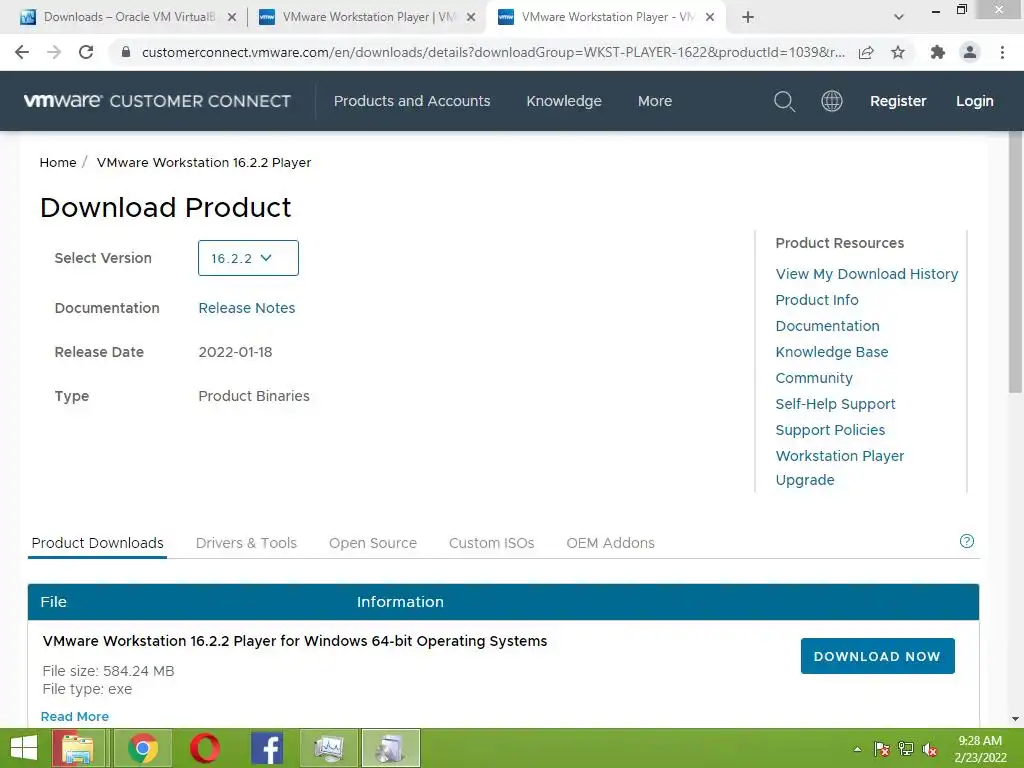Select the Product Downloads tab
This screenshot has height=768, width=1024.
pyautogui.click(x=97, y=543)
